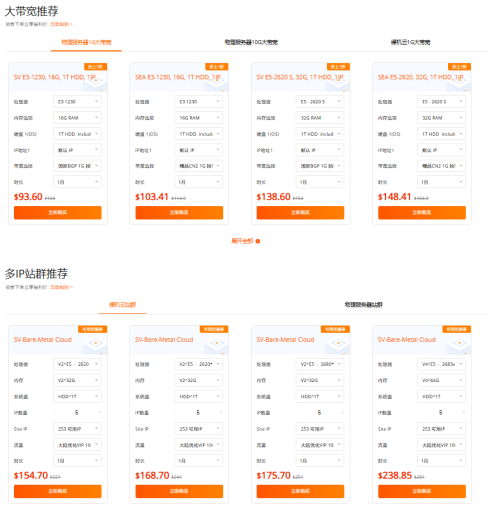Open memory dropdown on $175.70 card
This screenshot has height=511, width=491.
pos(320,380)
